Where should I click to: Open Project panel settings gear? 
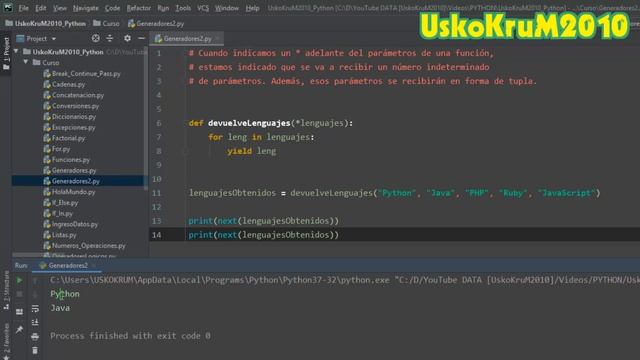click(127, 38)
